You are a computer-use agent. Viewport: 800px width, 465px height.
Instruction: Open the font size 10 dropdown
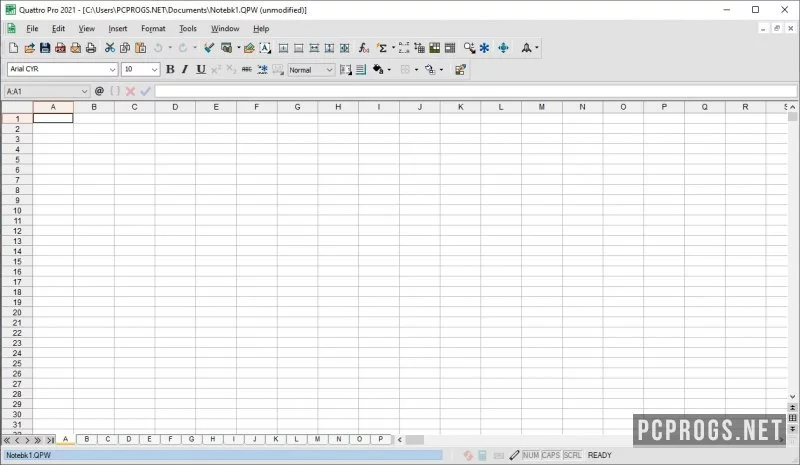click(154, 69)
